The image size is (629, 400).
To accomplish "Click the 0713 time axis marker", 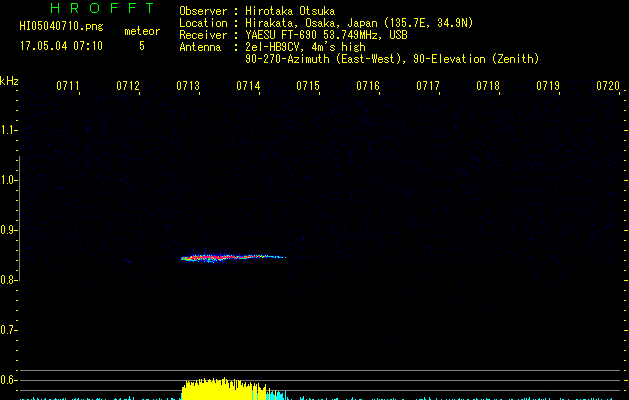I will click(188, 86).
